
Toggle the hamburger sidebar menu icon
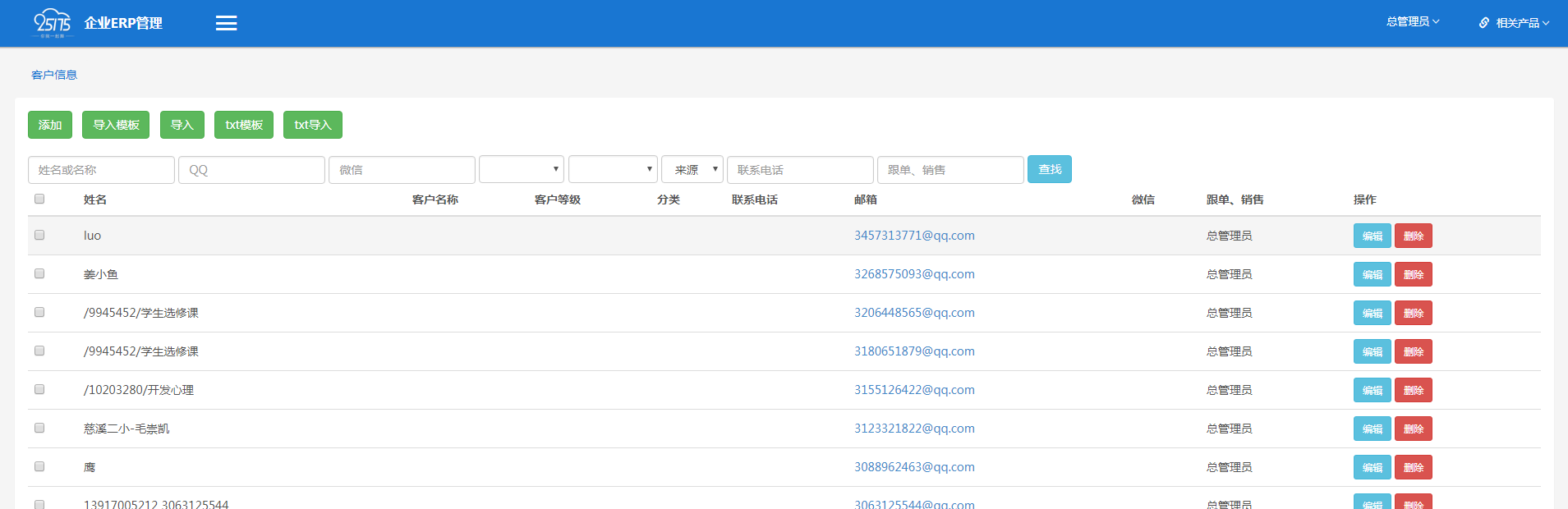coord(226,23)
